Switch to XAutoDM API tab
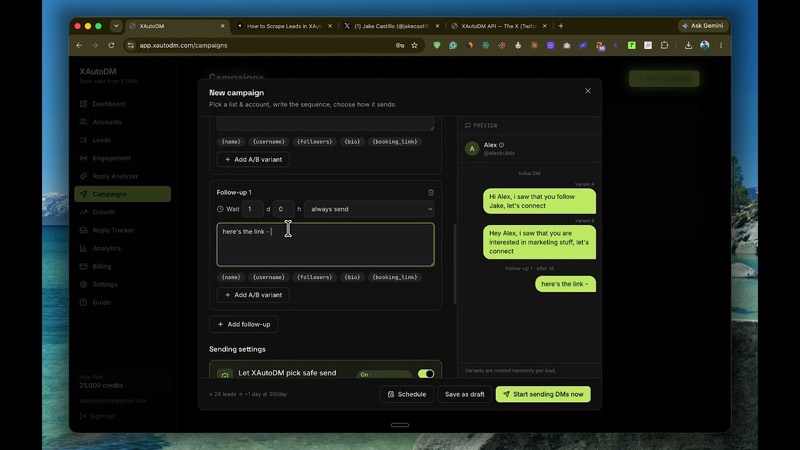 pyautogui.click(x=499, y=26)
